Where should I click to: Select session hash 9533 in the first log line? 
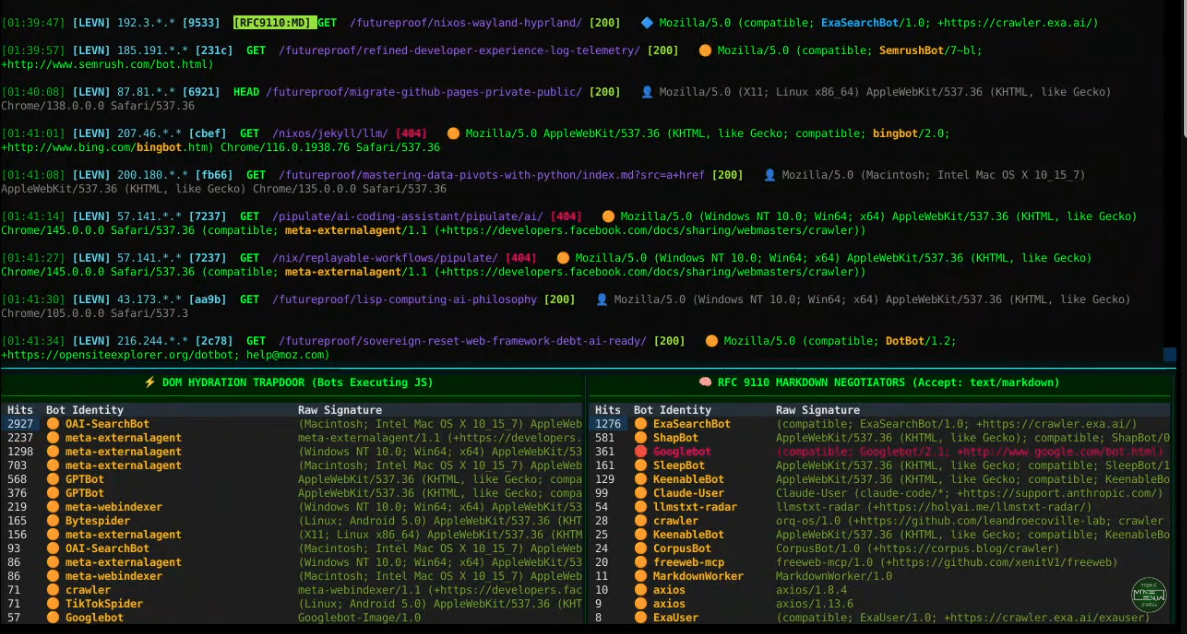click(x=201, y=23)
